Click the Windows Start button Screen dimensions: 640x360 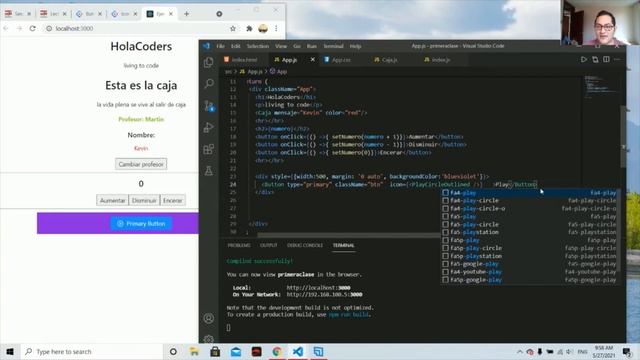point(10,351)
